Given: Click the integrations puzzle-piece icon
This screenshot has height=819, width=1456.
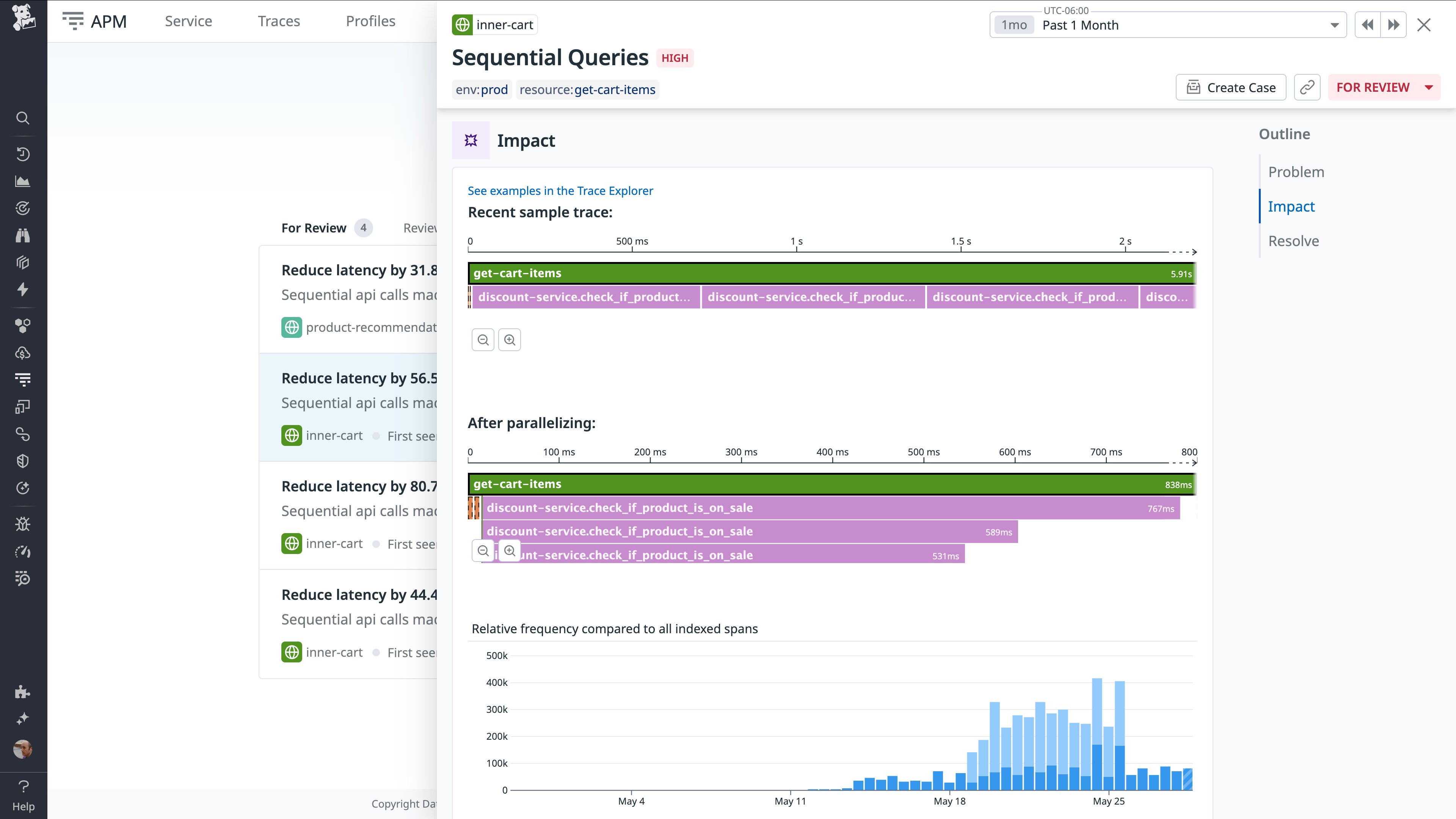Looking at the screenshot, I should coord(23,692).
